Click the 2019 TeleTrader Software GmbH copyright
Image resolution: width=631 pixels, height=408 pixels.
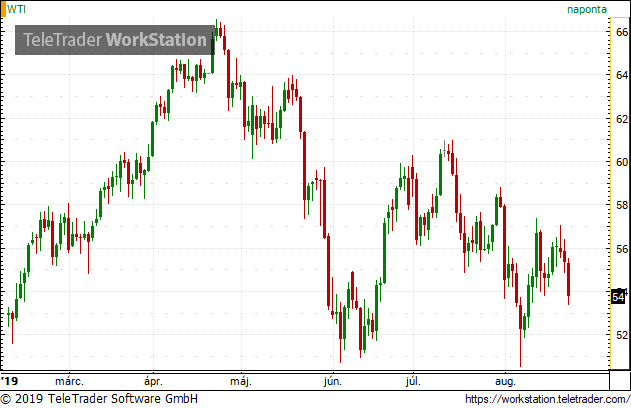click(99, 399)
